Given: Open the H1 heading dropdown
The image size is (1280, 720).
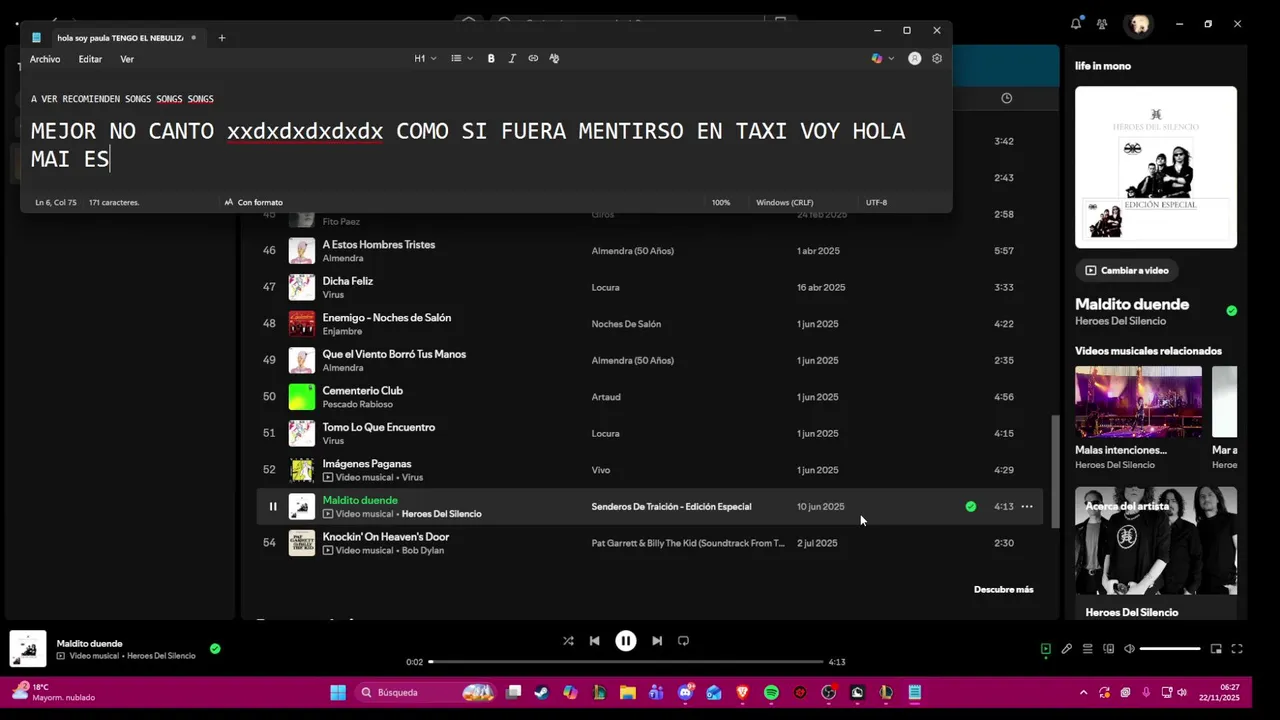Looking at the screenshot, I should coord(425,59).
